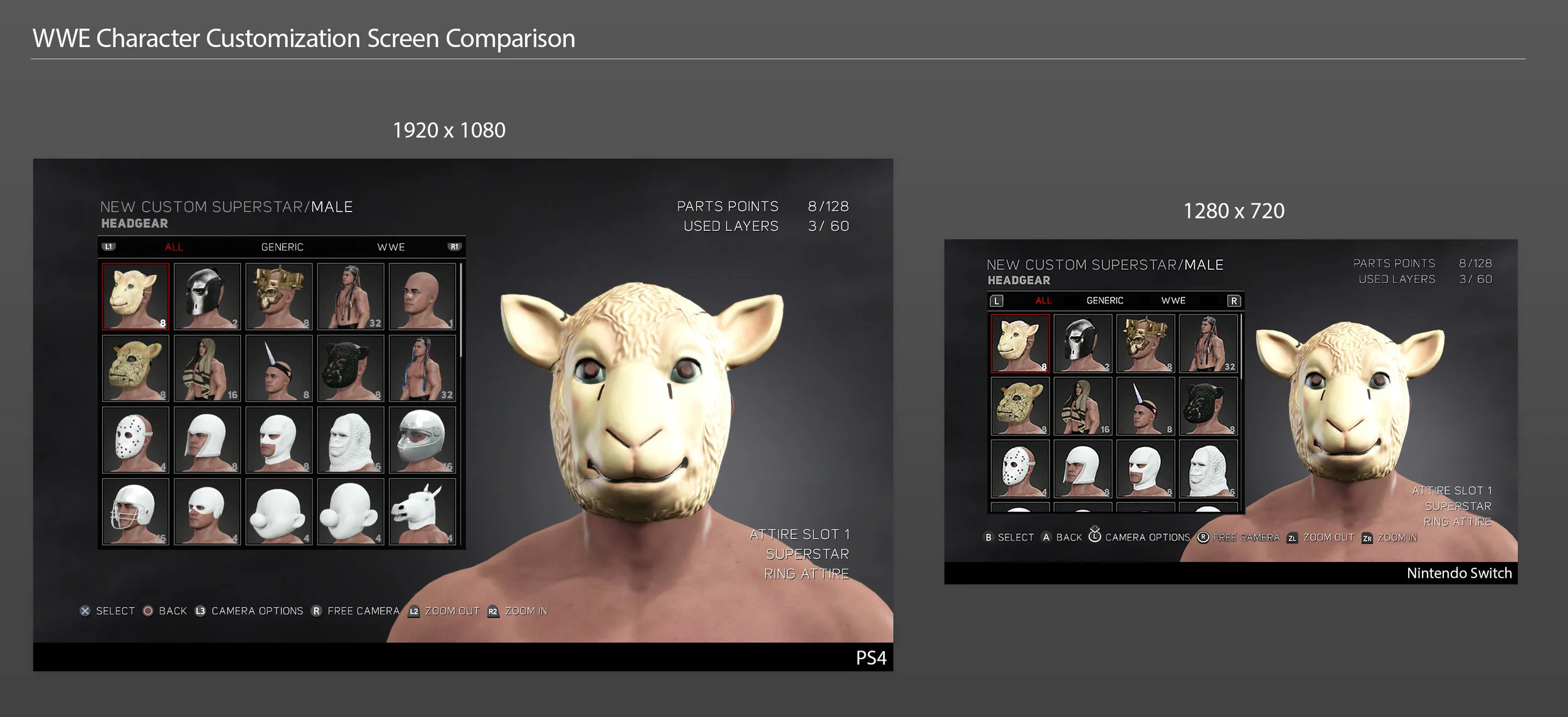Select the sheep mask thumbnail in PS4 grid
Viewport: 1568px width, 717px height.
(x=135, y=296)
